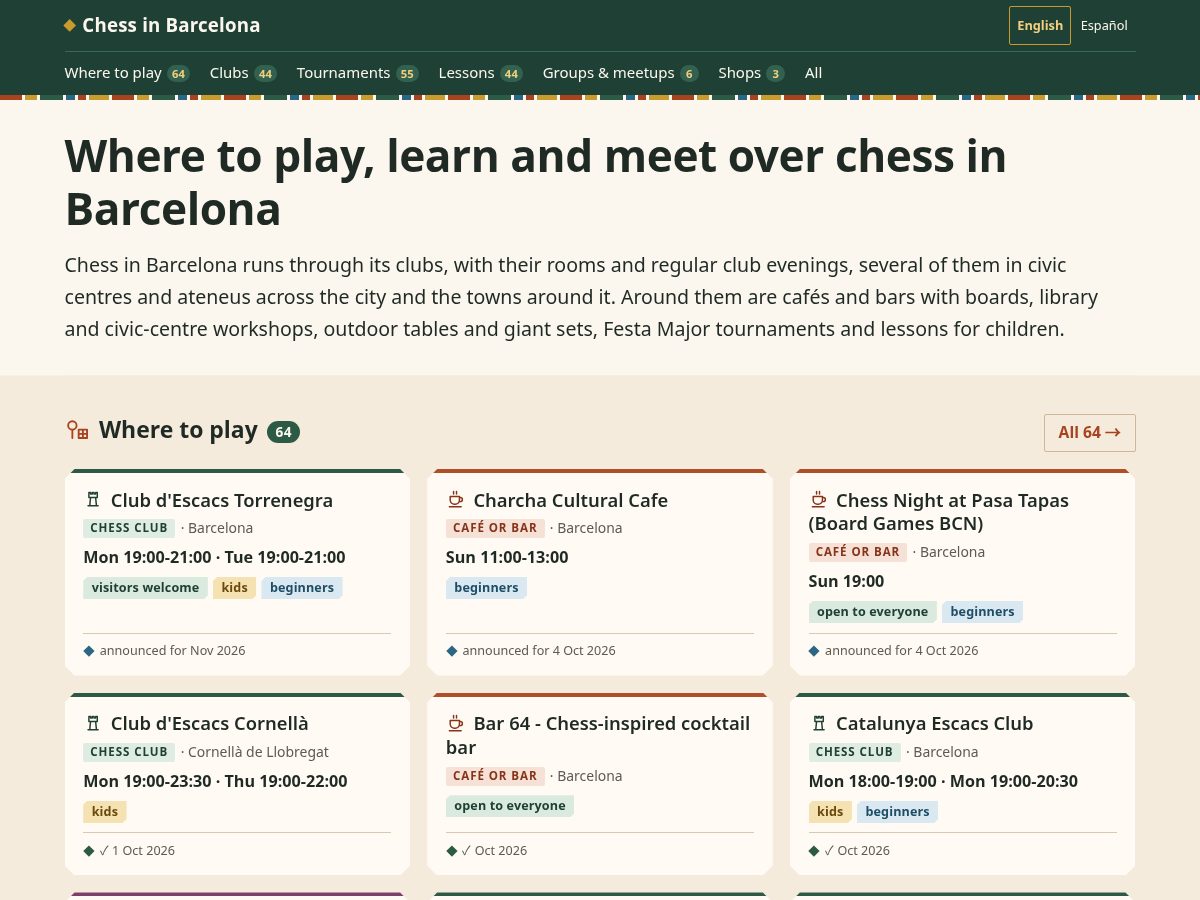Click the 'visitors welcome' tag
The height and width of the screenshot is (900, 1200).
pyautogui.click(x=146, y=588)
